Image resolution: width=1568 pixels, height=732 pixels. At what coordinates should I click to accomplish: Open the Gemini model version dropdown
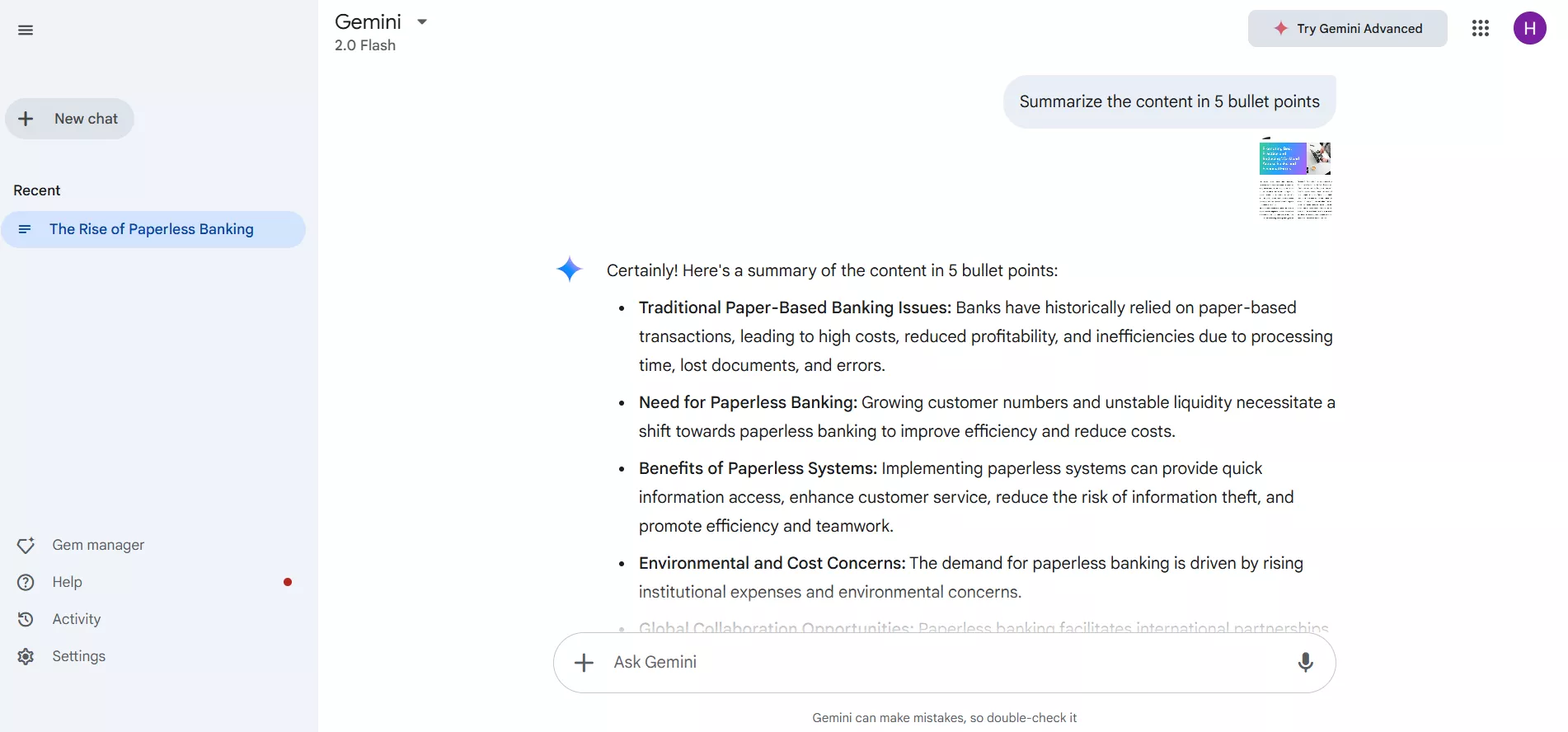pyautogui.click(x=422, y=21)
